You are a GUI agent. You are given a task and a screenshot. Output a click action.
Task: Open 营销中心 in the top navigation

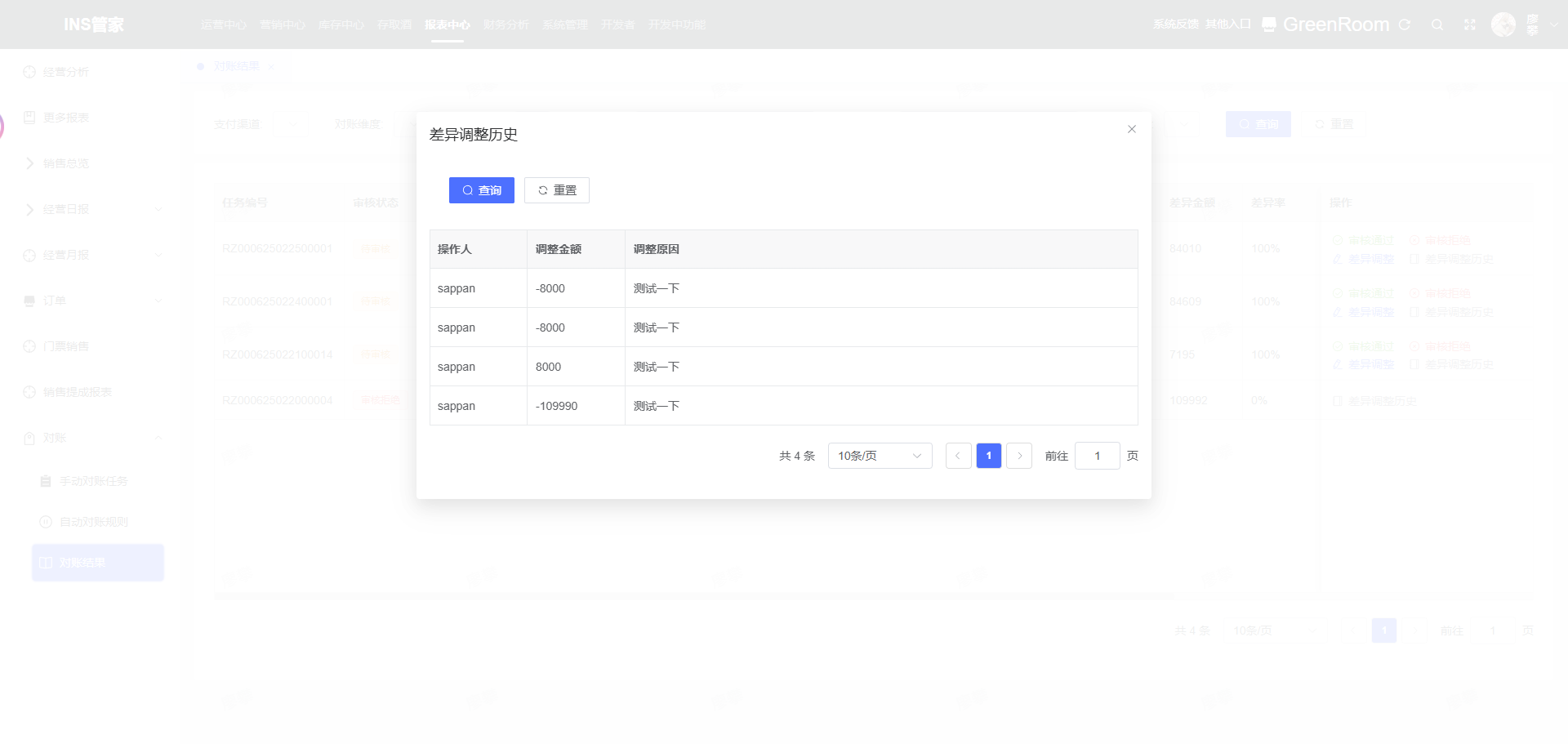(x=283, y=25)
